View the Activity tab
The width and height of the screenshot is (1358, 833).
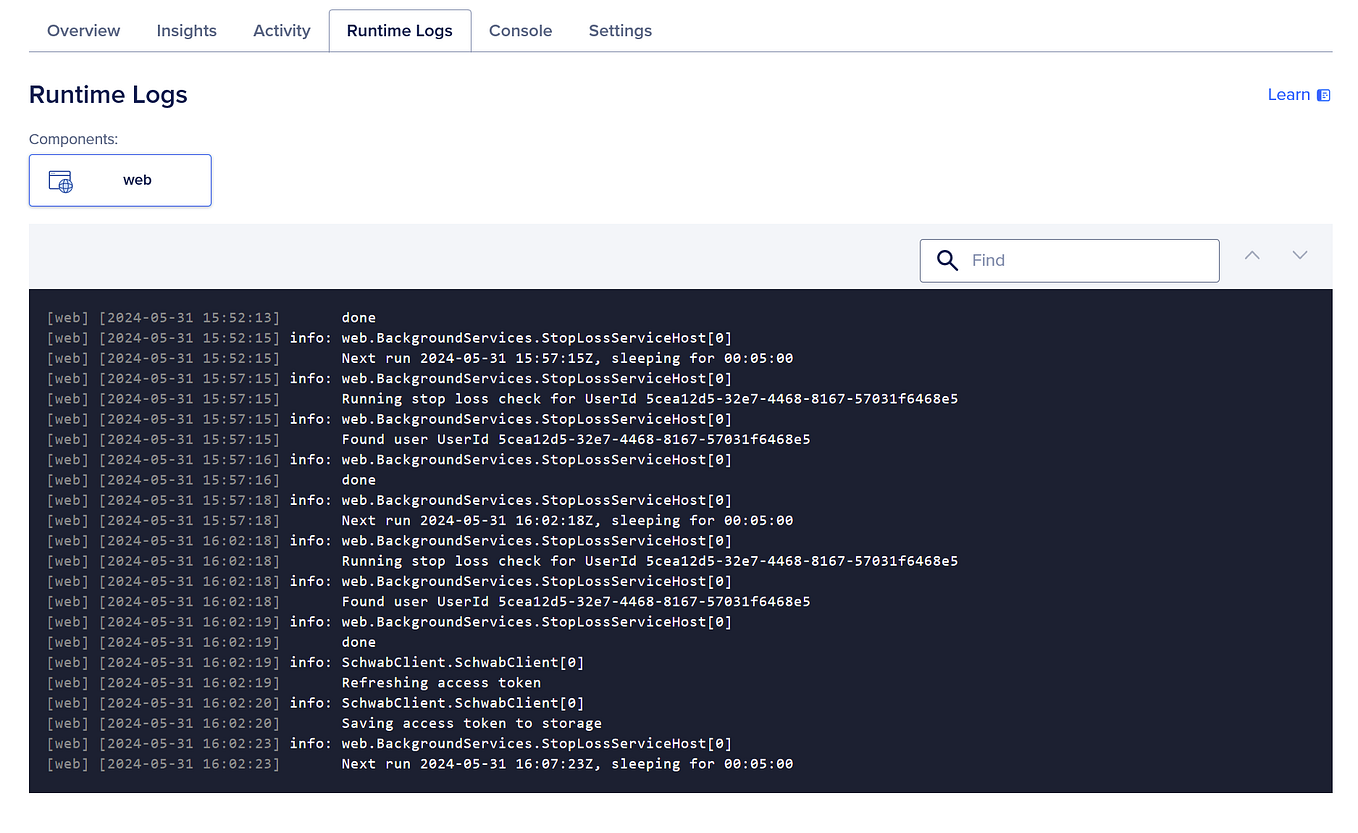tap(281, 30)
